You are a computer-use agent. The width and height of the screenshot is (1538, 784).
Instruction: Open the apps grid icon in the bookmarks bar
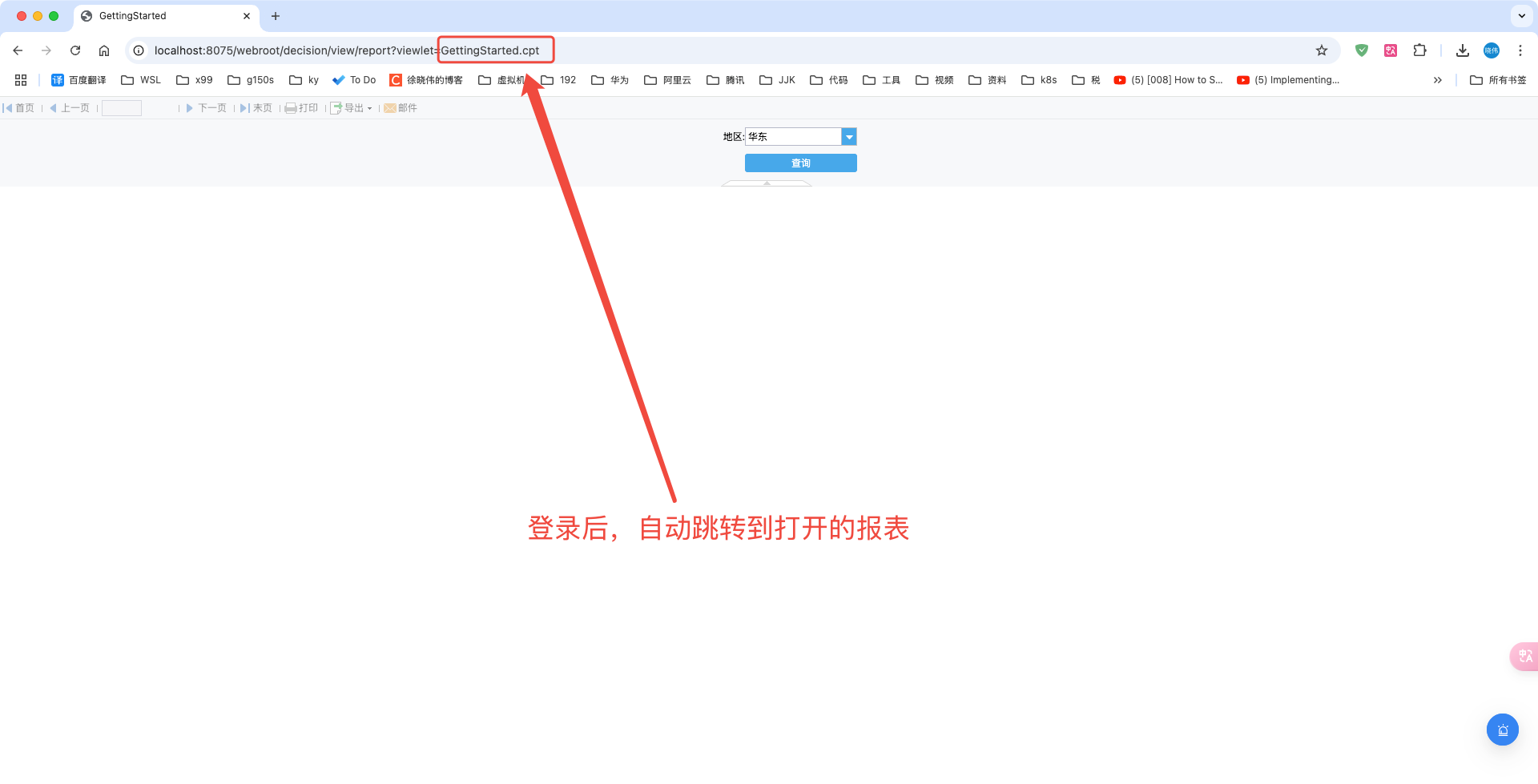(x=21, y=80)
